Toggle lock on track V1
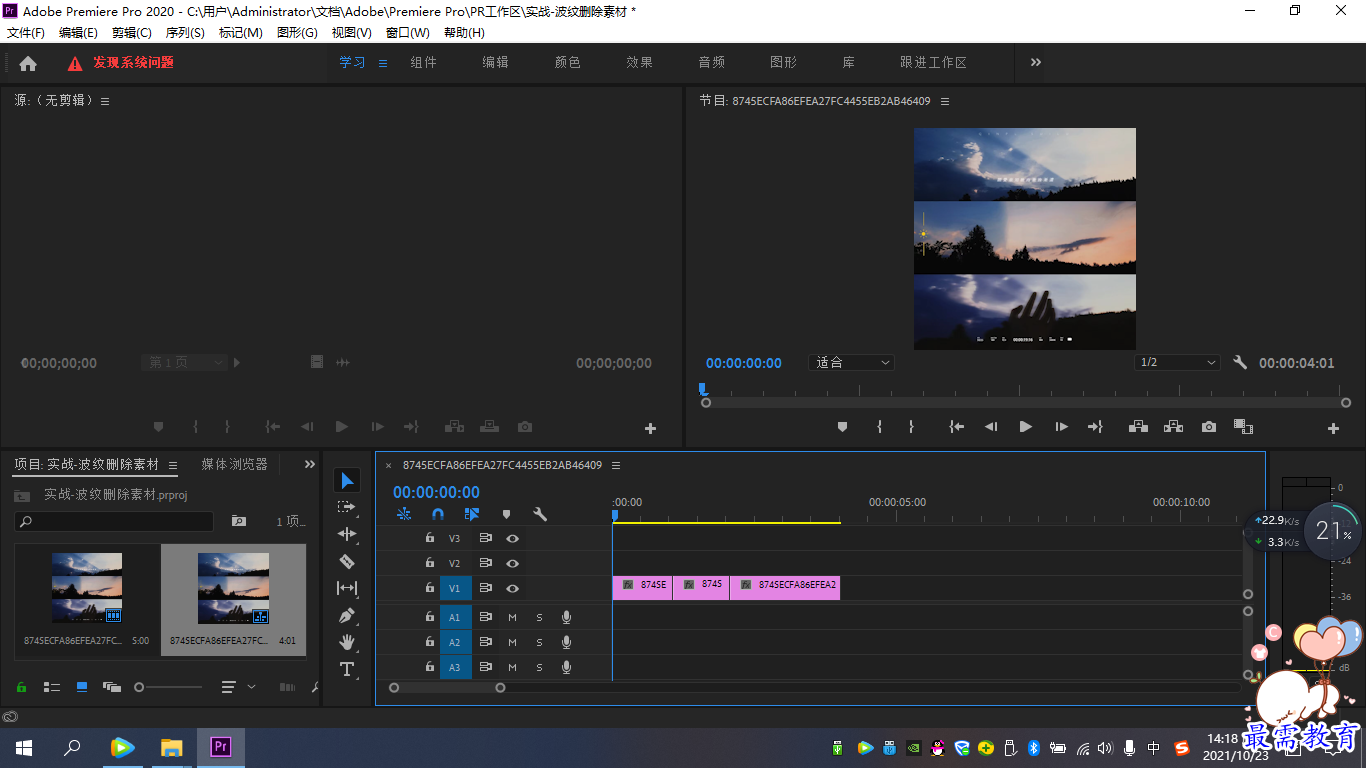 pos(430,589)
